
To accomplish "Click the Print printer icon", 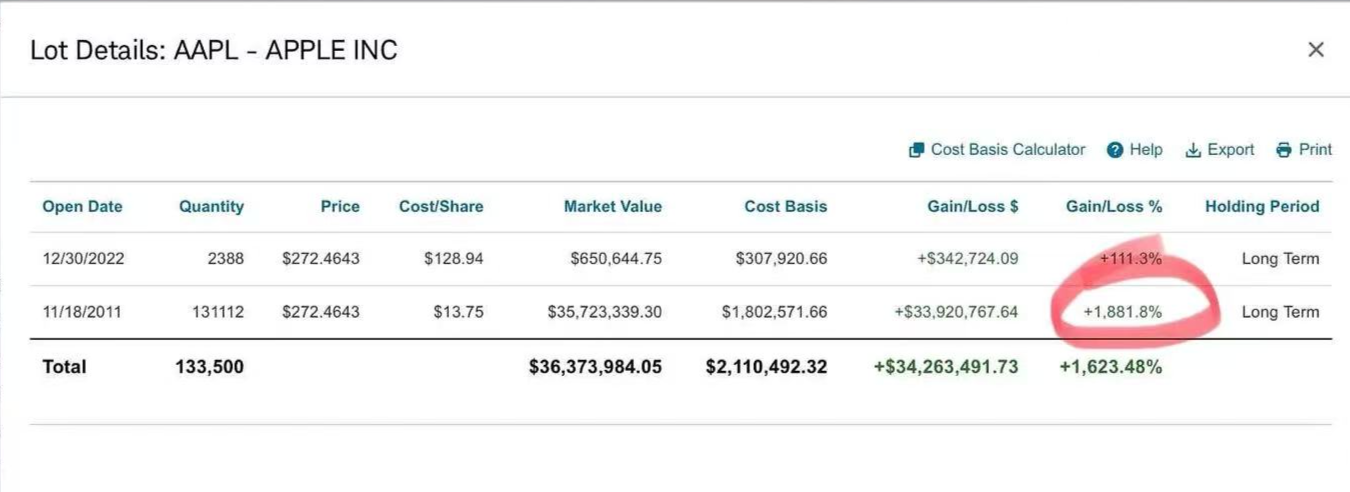I will coord(1284,150).
